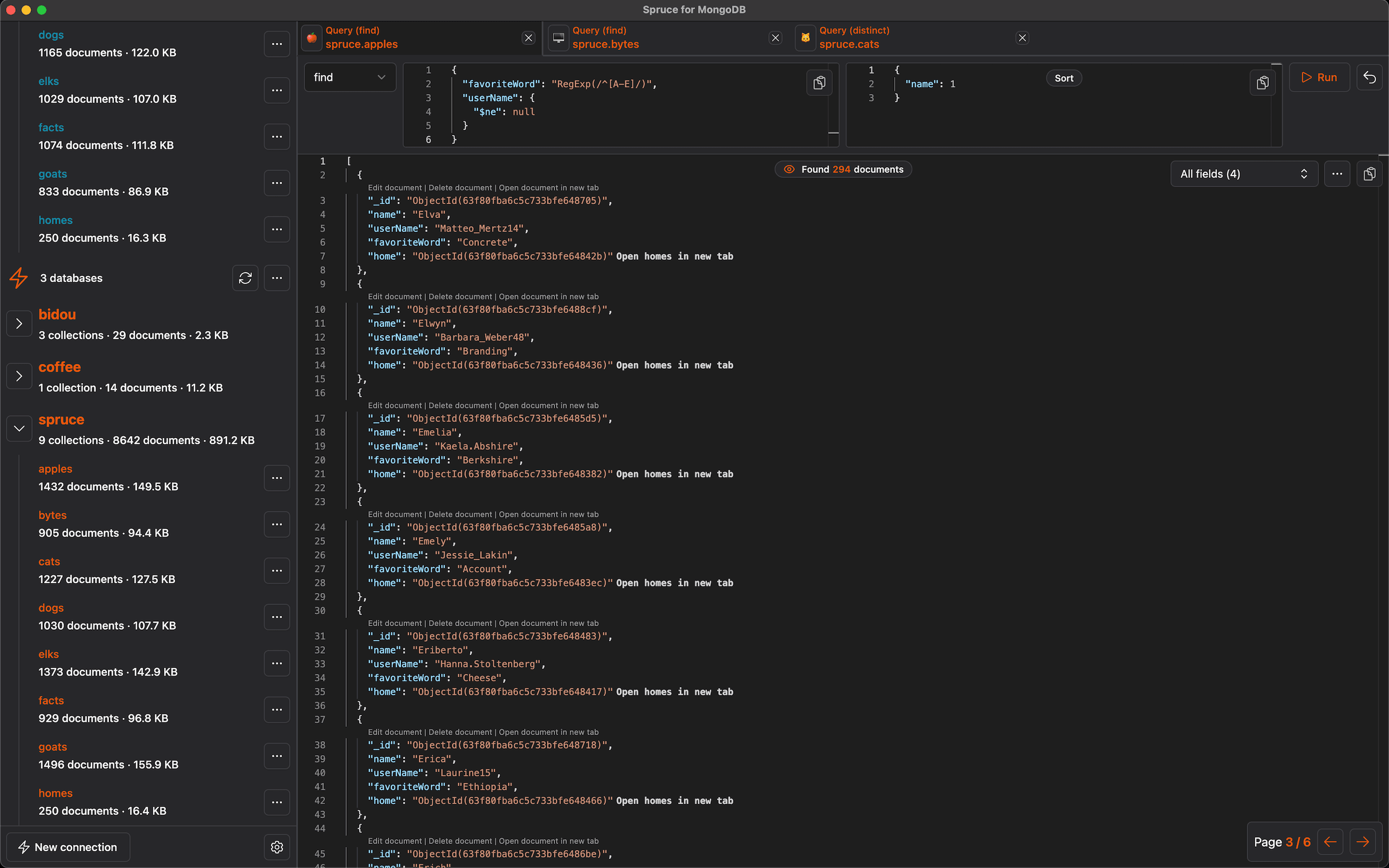
Task: Close the spruce.apples tab
Action: click(x=528, y=38)
